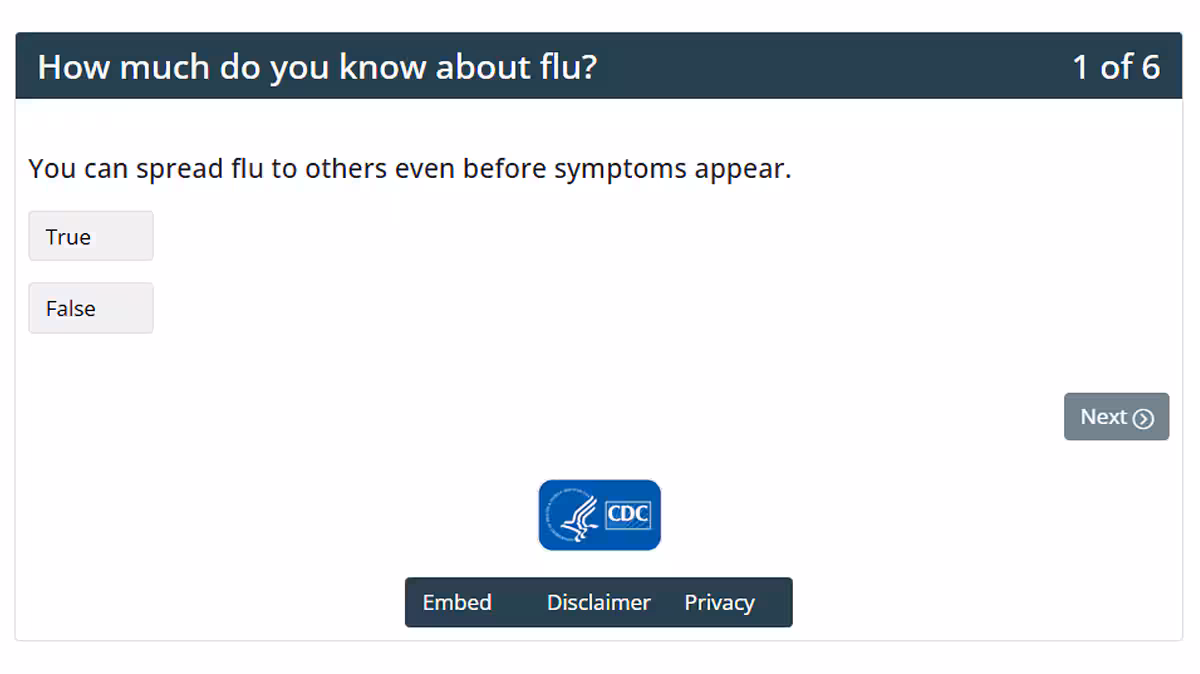Open the Embed panel
This screenshot has width=1200, height=674.
point(457,602)
